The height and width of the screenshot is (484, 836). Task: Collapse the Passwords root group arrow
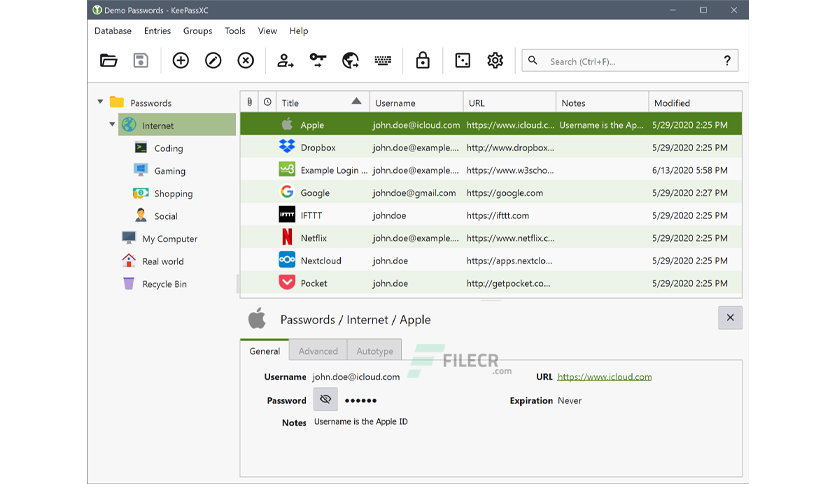[x=100, y=101]
